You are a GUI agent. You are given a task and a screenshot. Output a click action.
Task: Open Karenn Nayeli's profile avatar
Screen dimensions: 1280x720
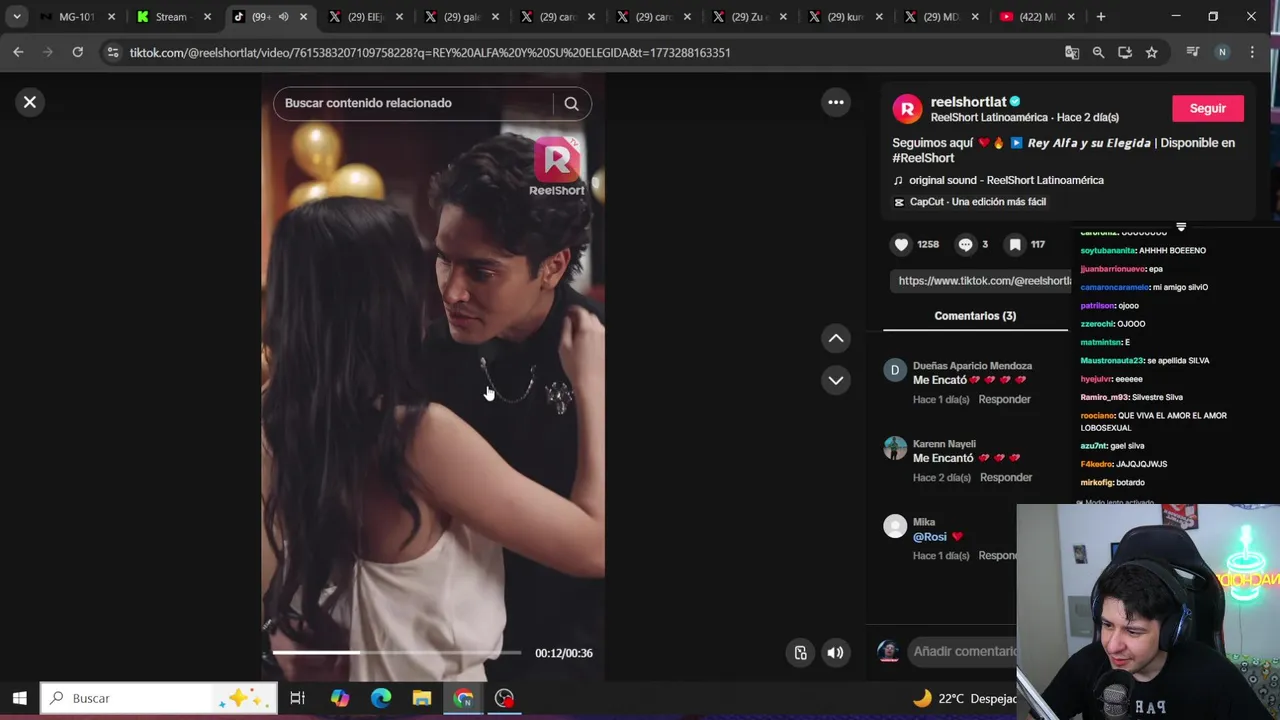click(x=895, y=448)
